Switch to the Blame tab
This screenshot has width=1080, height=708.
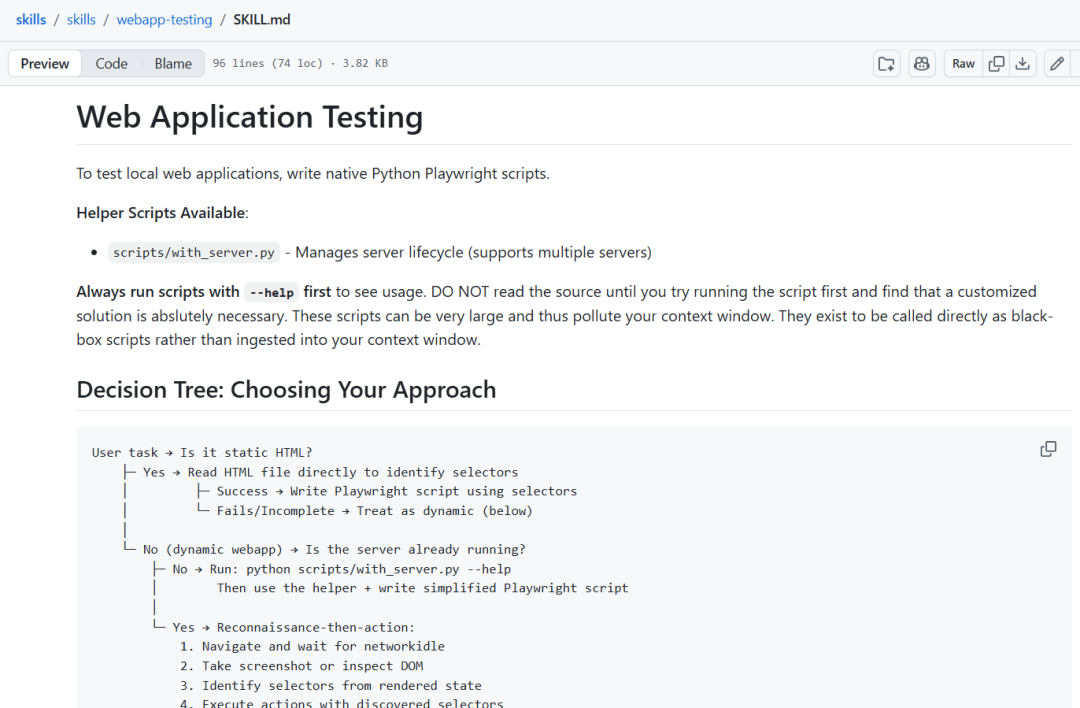pos(173,64)
